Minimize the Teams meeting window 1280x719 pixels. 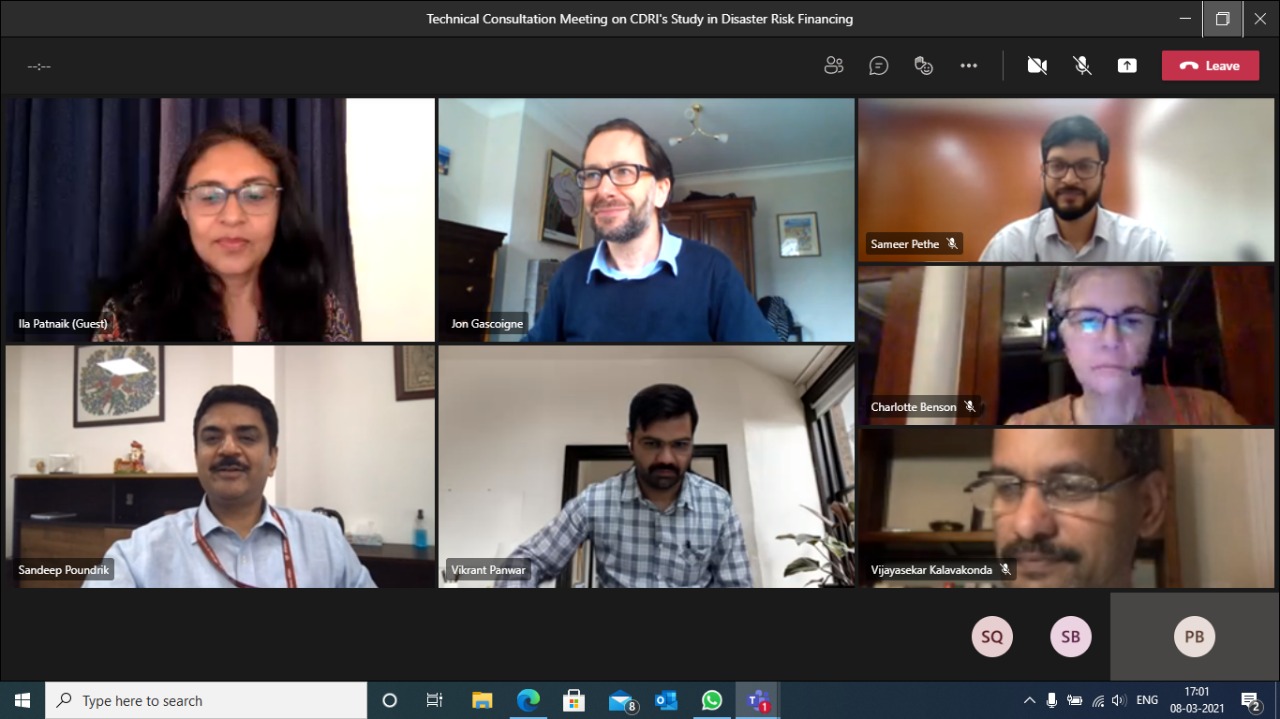coord(1185,18)
